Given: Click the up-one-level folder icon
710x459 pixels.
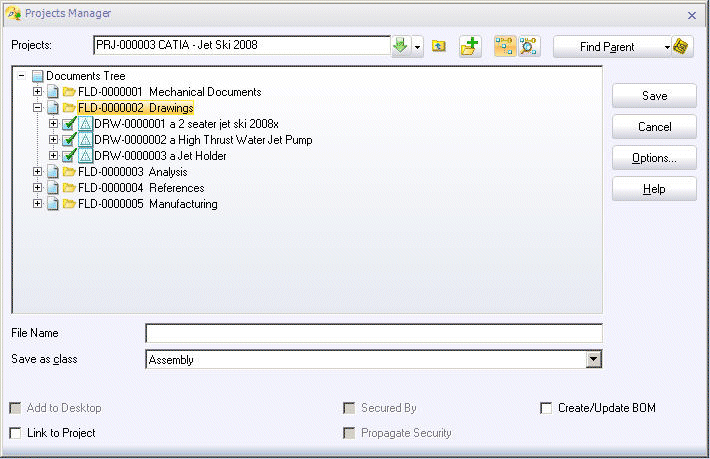Looking at the screenshot, I should click(438, 46).
